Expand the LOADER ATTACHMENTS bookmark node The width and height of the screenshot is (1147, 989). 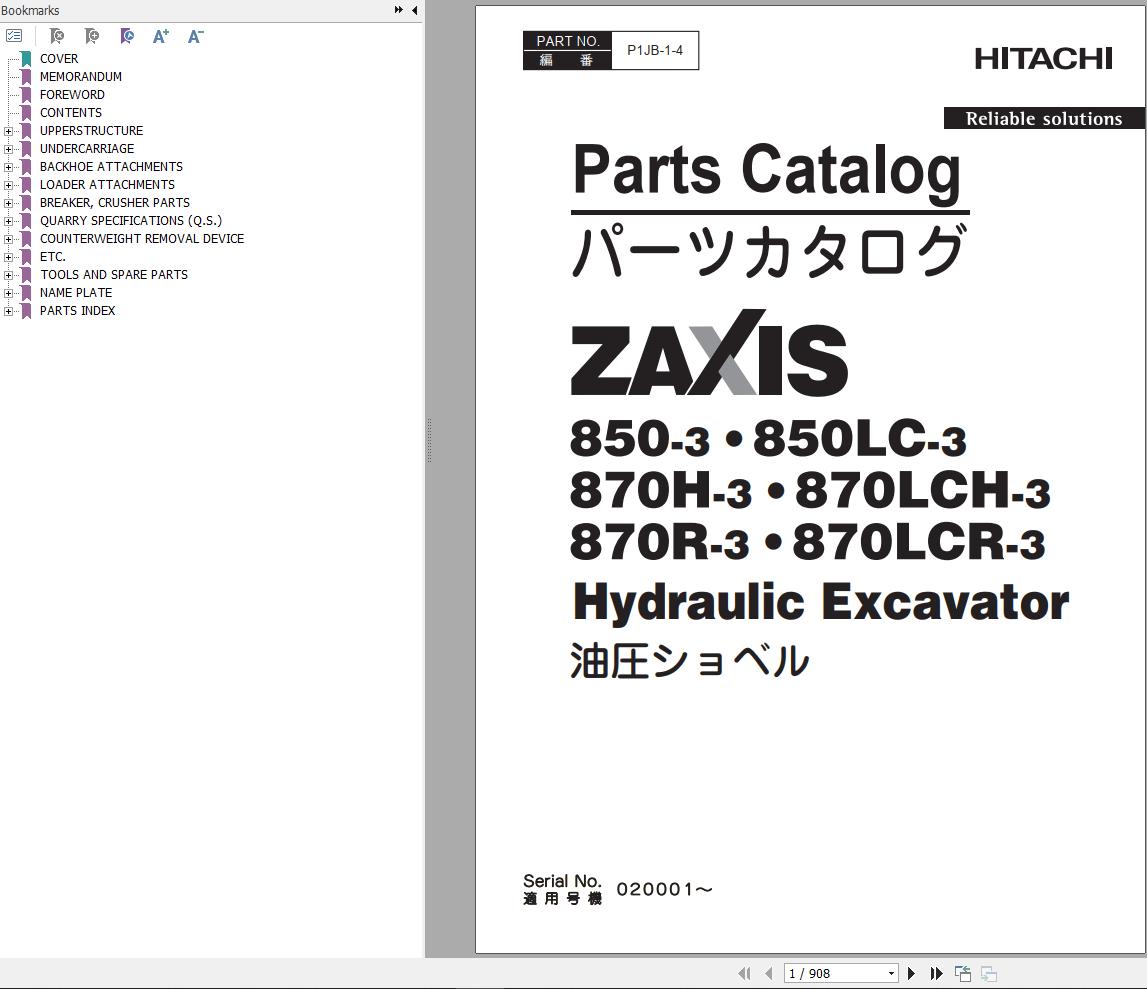tap(8, 185)
